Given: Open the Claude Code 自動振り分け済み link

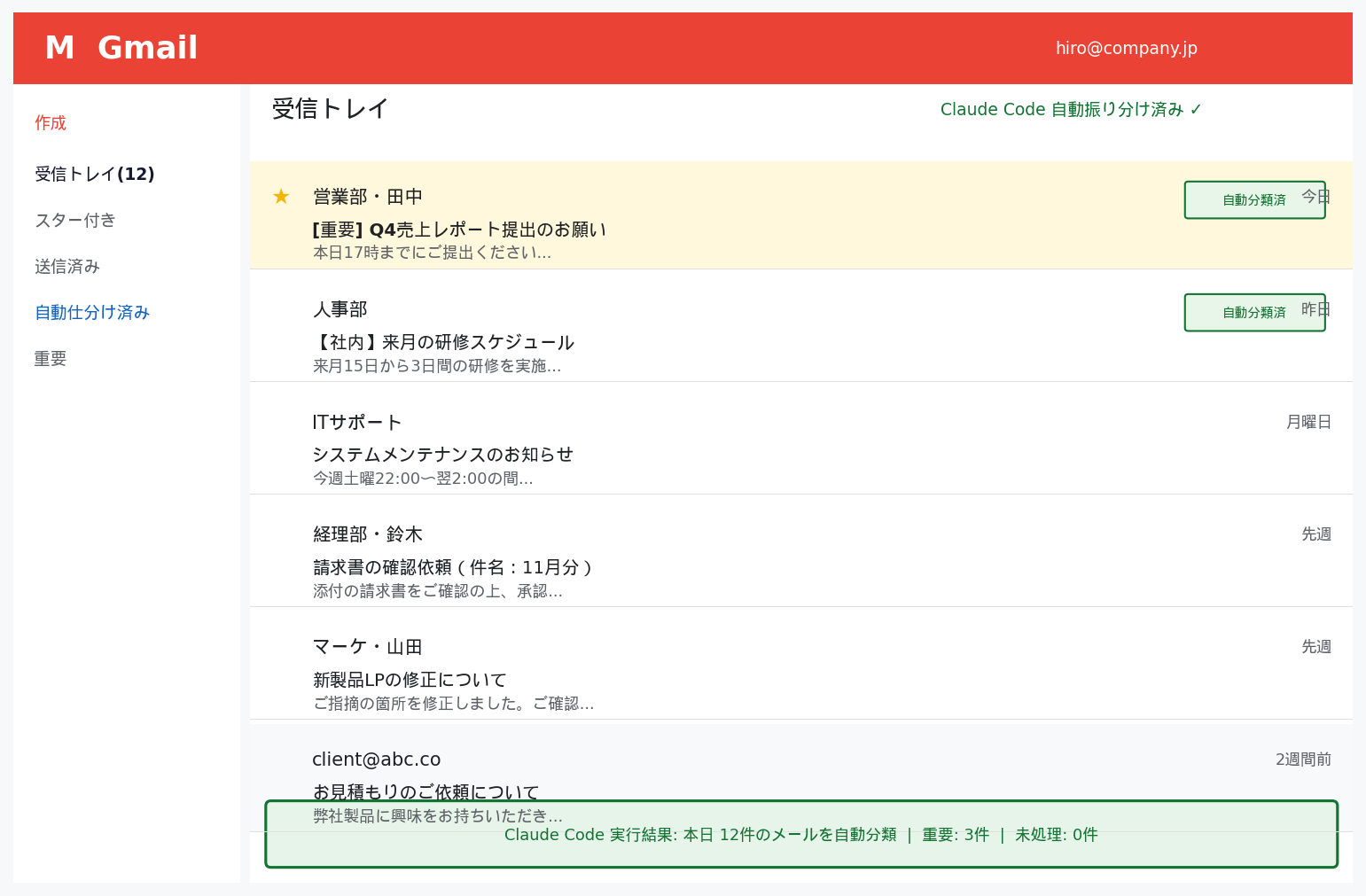Looking at the screenshot, I should coord(1062,108).
